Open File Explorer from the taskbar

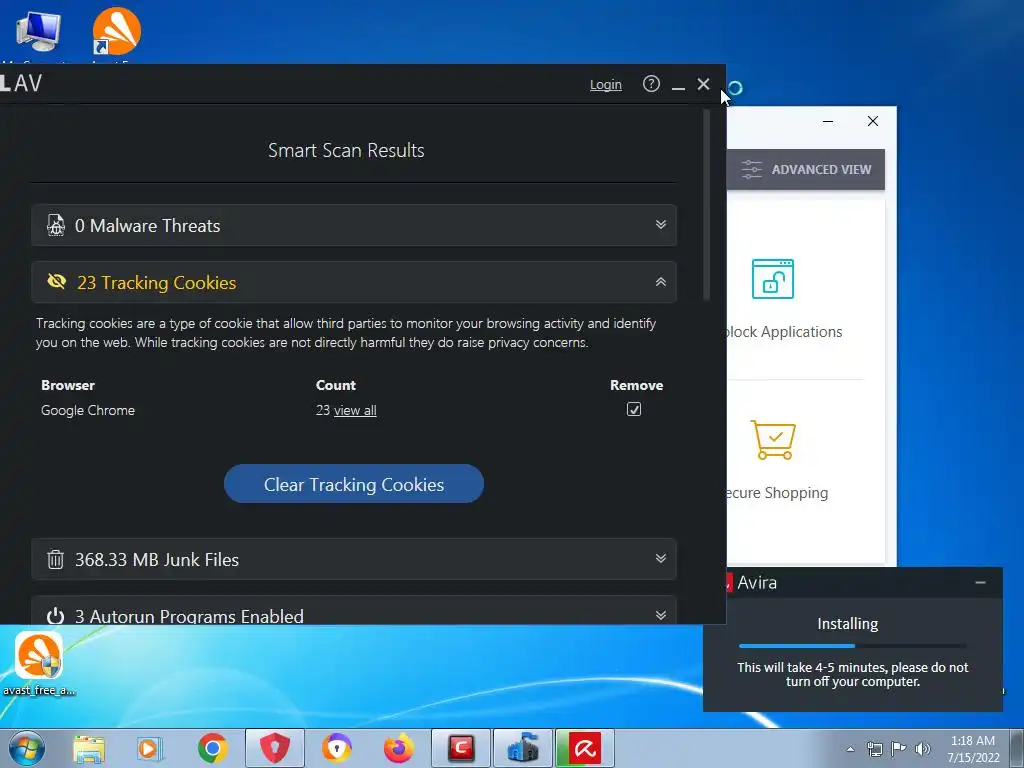pos(89,749)
